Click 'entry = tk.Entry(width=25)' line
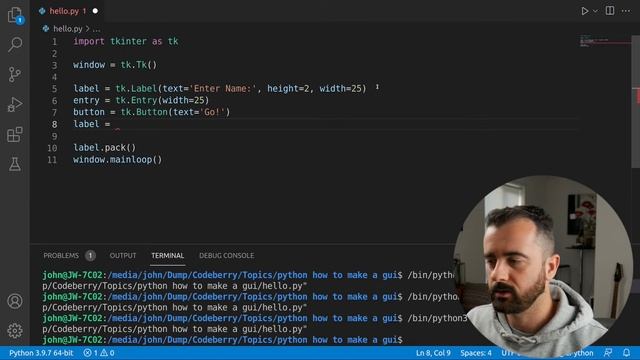 click(x=141, y=100)
